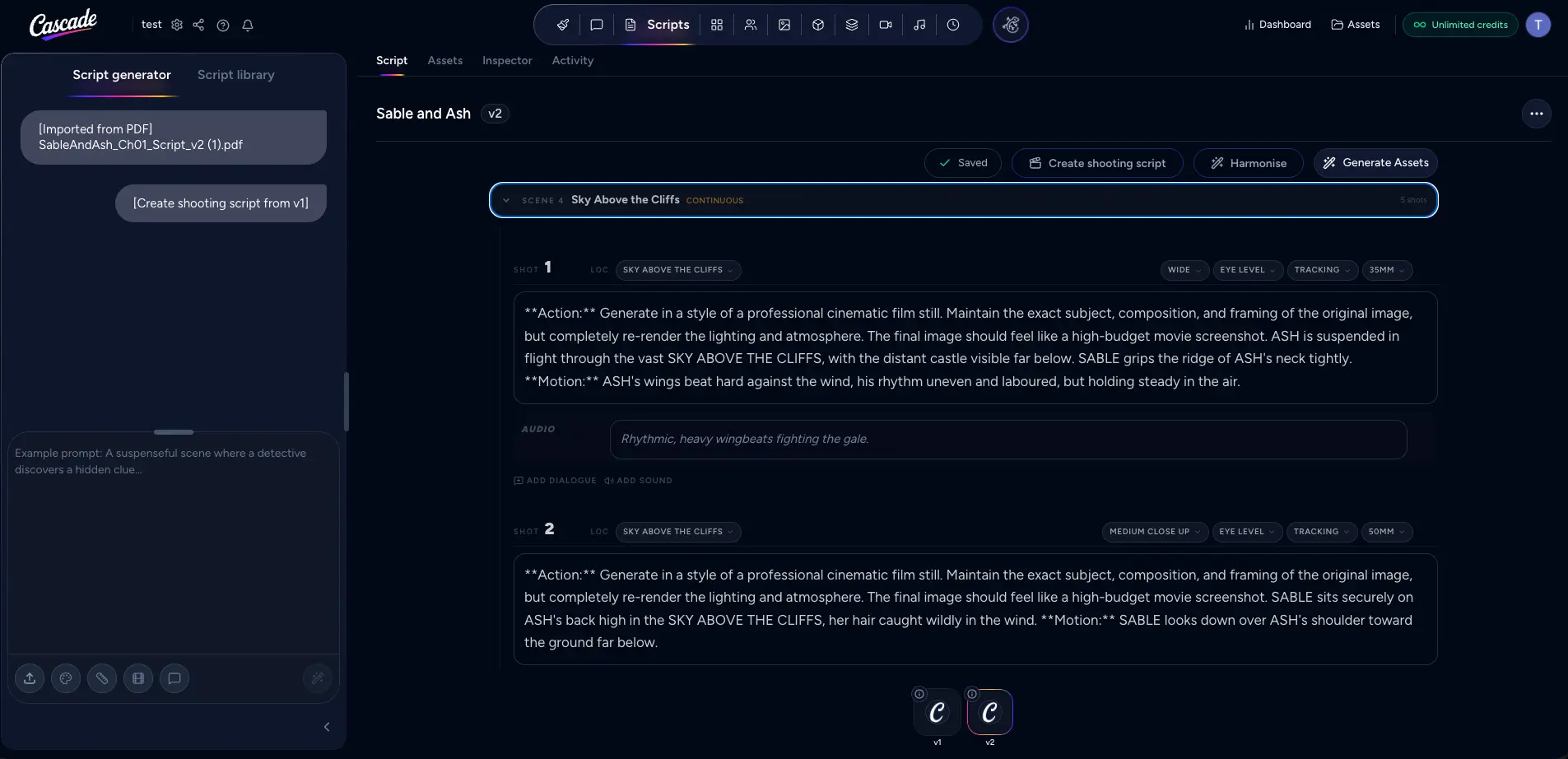Open Shot 2 location dropdown
This screenshot has width=1568, height=759.
click(678, 532)
